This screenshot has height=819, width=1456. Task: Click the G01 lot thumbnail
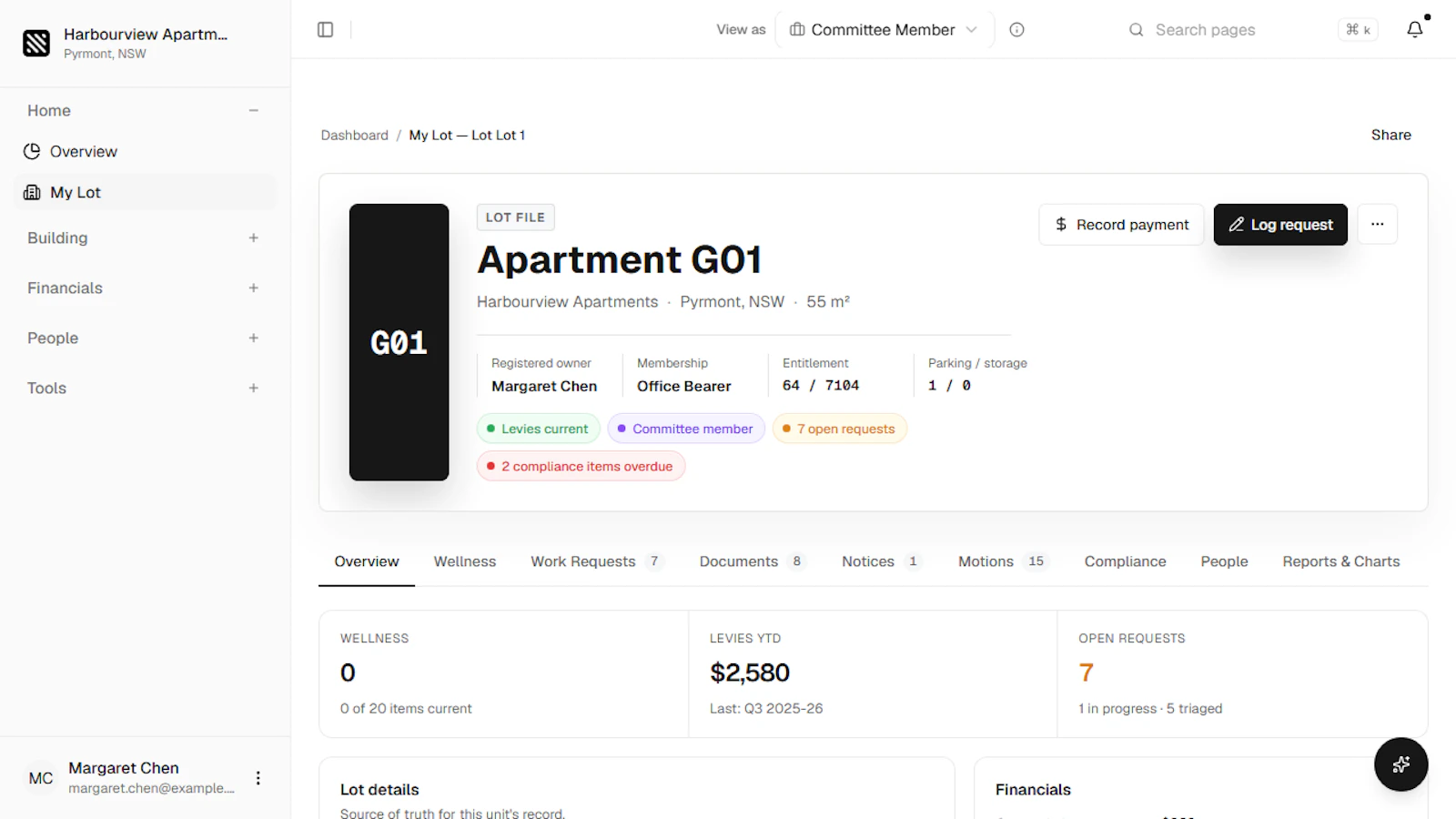click(x=399, y=342)
